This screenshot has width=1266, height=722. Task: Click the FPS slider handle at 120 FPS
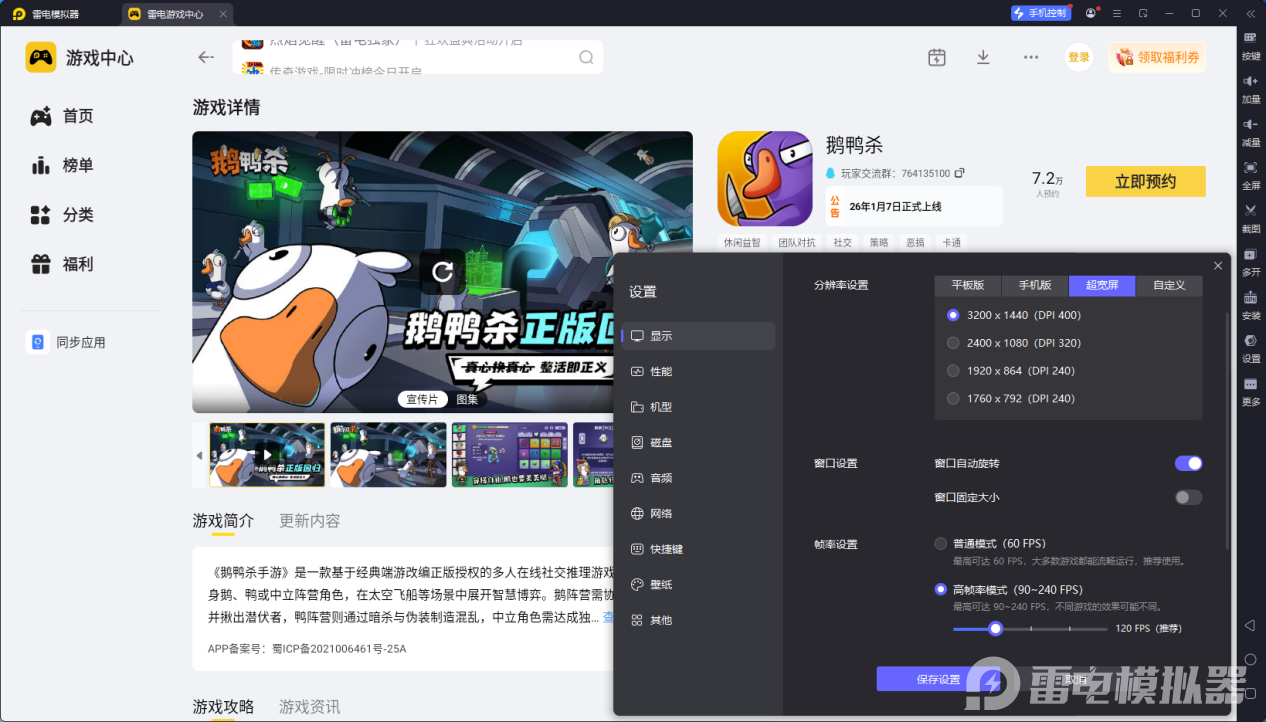click(x=995, y=628)
